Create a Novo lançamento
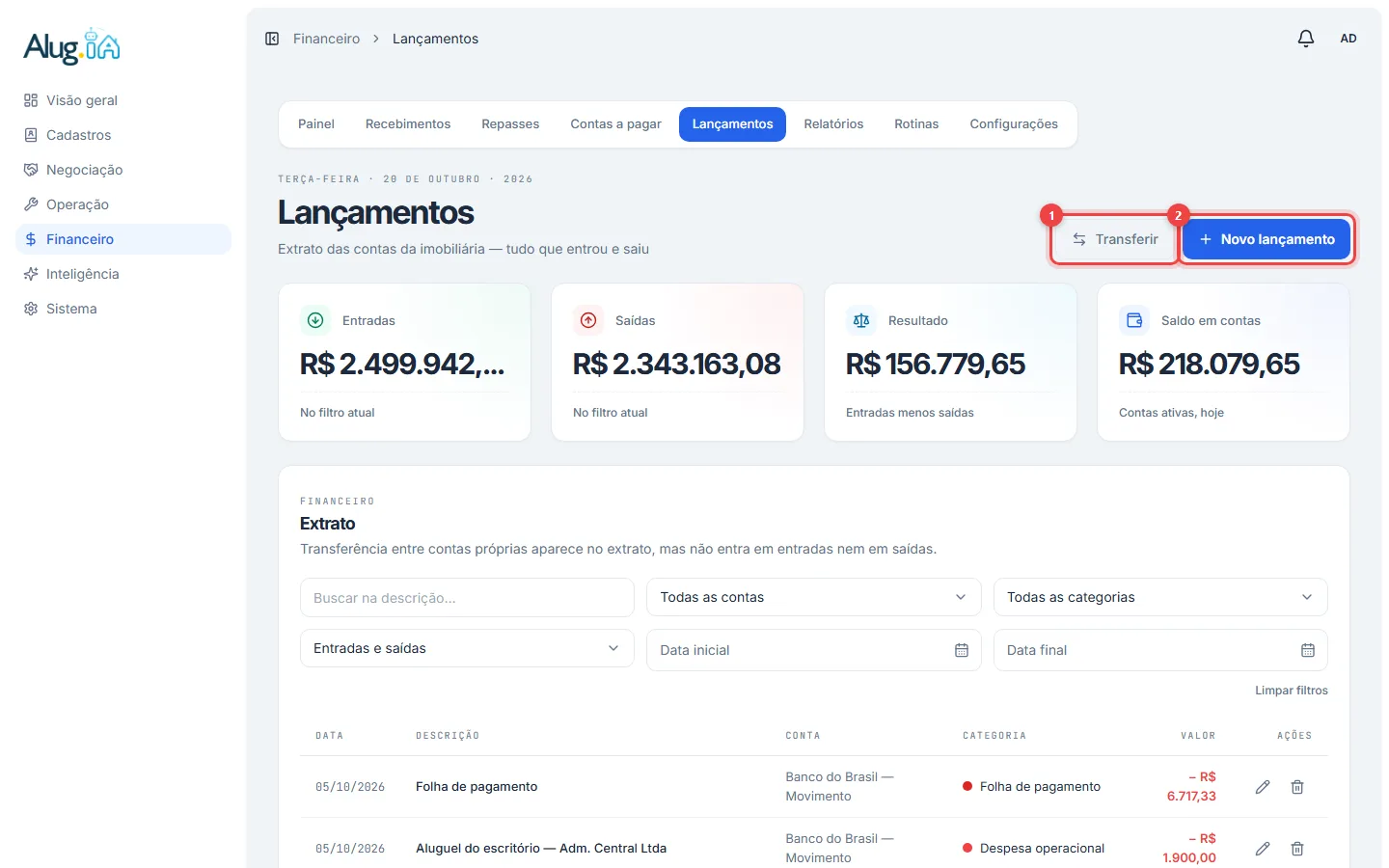 [1266, 239]
